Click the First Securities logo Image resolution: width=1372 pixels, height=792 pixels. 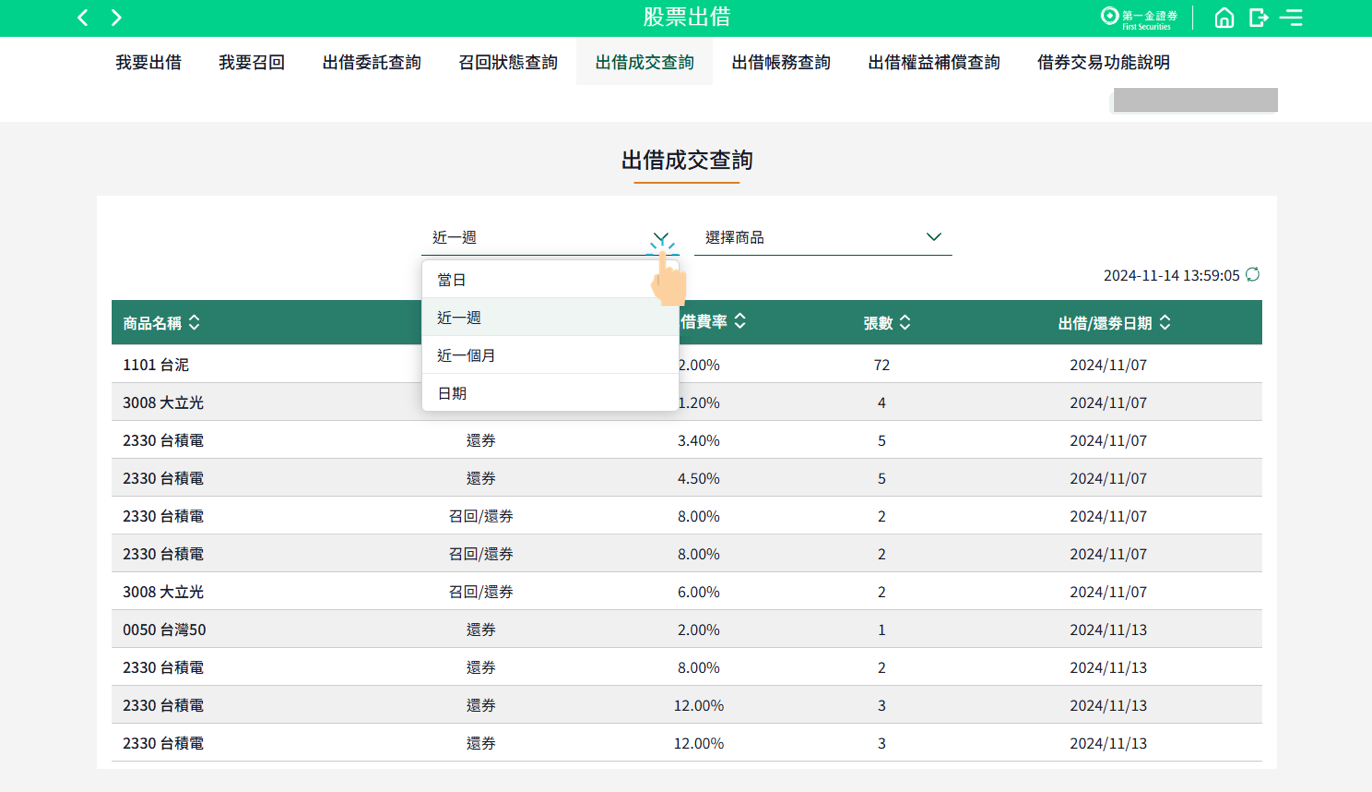coord(1139,17)
